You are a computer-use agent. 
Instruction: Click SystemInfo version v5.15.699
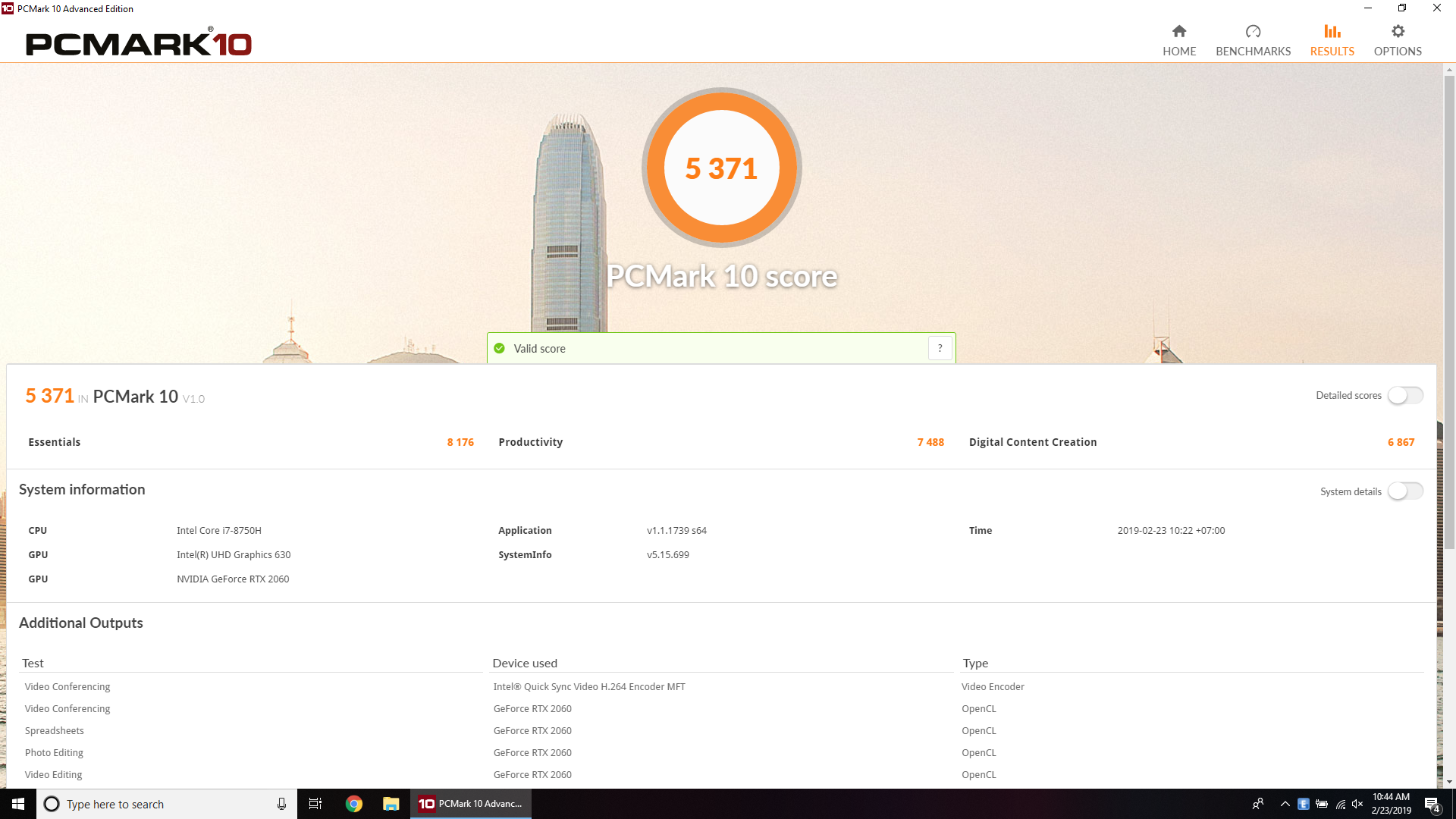pos(667,555)
